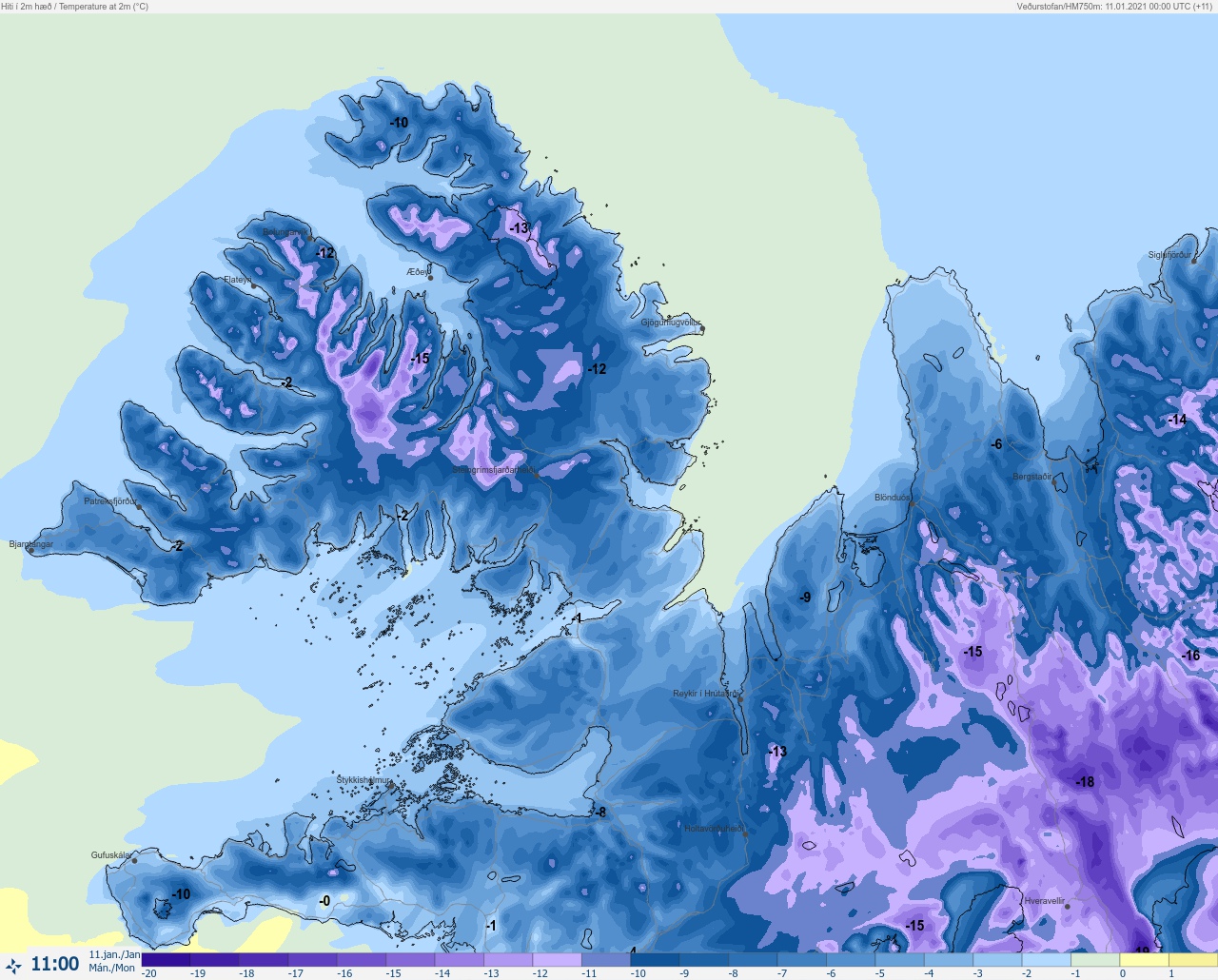Click the 'Mán./Mon' weekday label
This screenshot has height=980, width=1218.
tap(112, 969)
